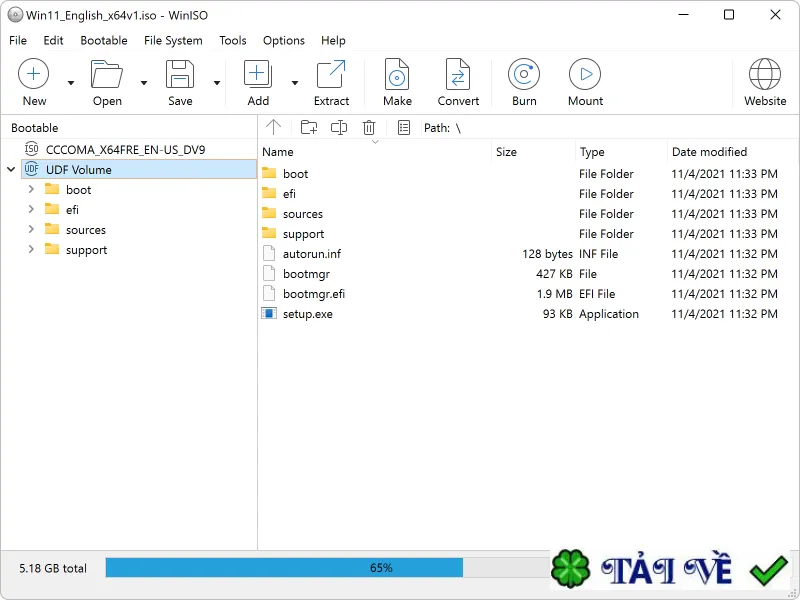Image resolution: width=800 pixels, height=600 pixels.
Task: Open the dropdown arrow next to Add
Action: (295, 83)
